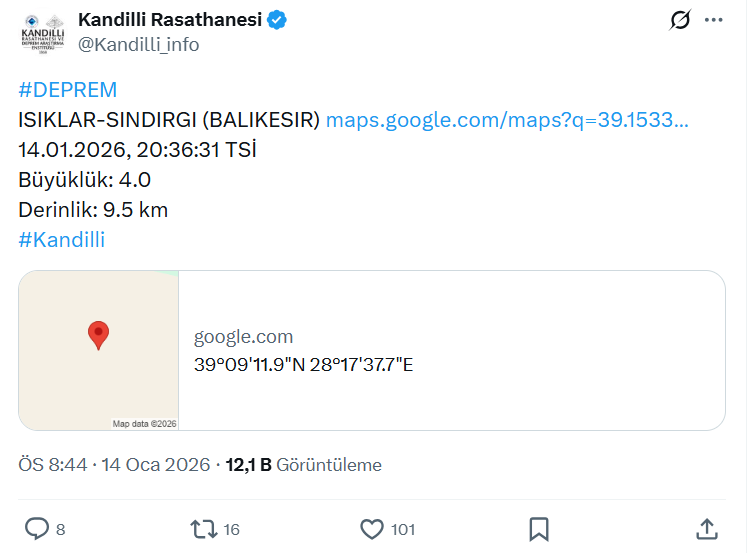Click the Kandilli Rasathanesi profile avatar
The image size is (753, 553).
[43, 32]
